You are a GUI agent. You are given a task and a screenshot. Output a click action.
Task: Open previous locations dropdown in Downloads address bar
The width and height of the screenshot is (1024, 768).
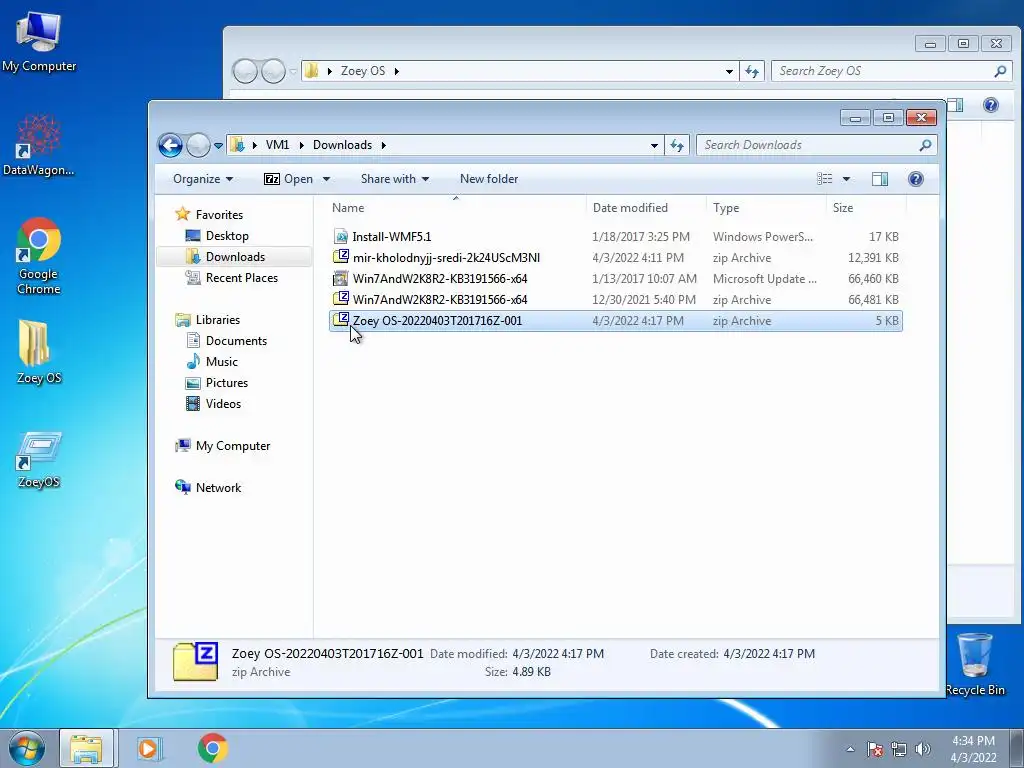tap(654, 145)
